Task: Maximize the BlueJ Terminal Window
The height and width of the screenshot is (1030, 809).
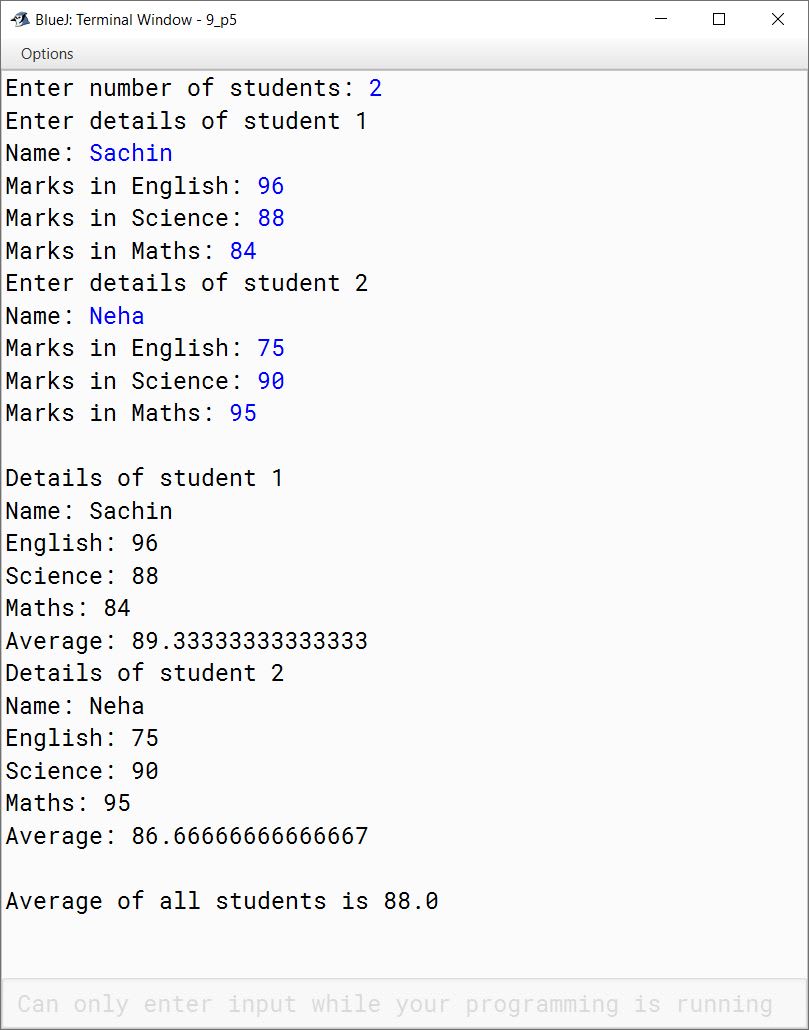Action: (719, 19)
